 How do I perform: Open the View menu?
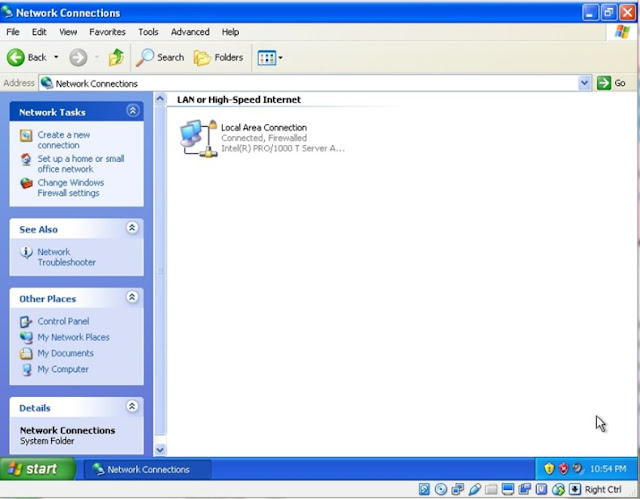click(x=68, y=32)
